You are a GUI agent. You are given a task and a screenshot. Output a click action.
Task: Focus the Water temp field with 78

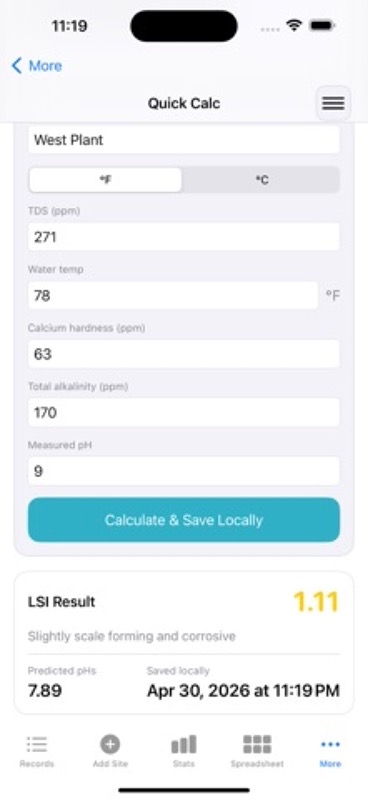(173, 295)
